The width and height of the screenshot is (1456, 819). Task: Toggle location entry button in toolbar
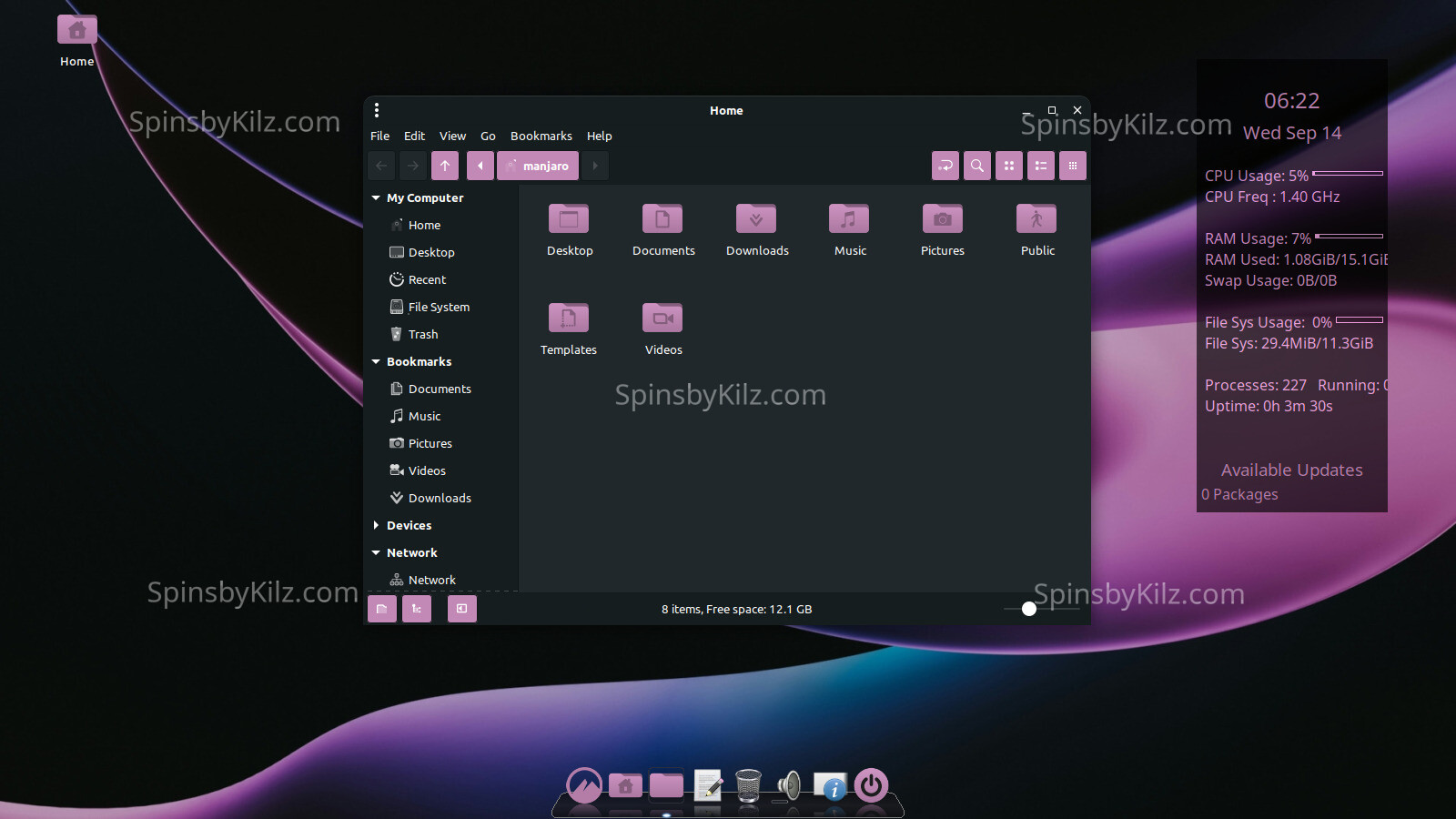point(945,166)
